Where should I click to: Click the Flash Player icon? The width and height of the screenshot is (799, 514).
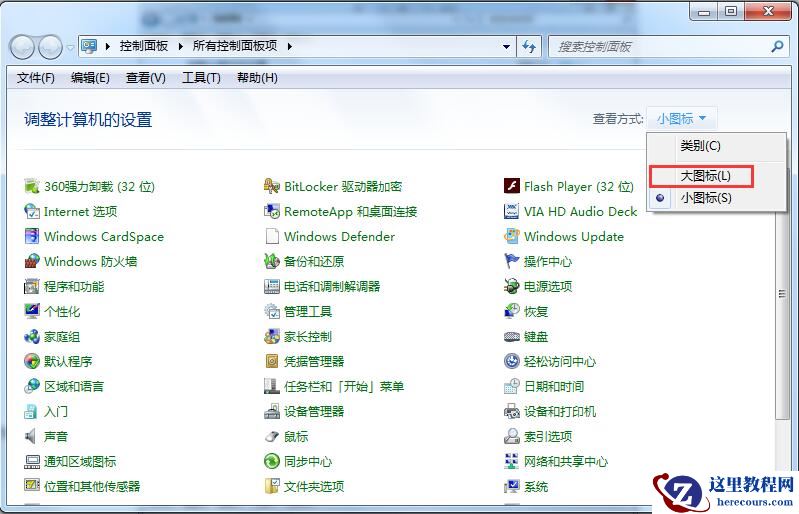(512, 186)
